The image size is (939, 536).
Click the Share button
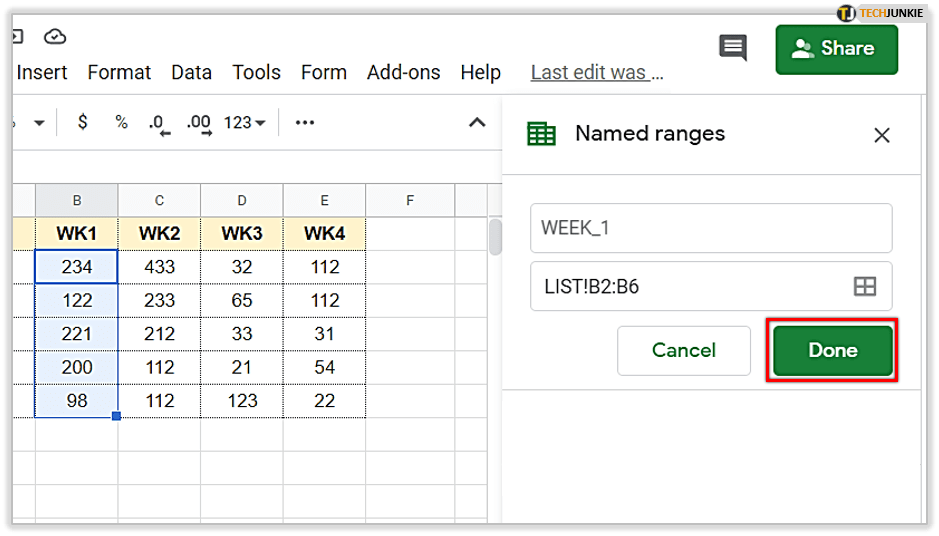836,49
